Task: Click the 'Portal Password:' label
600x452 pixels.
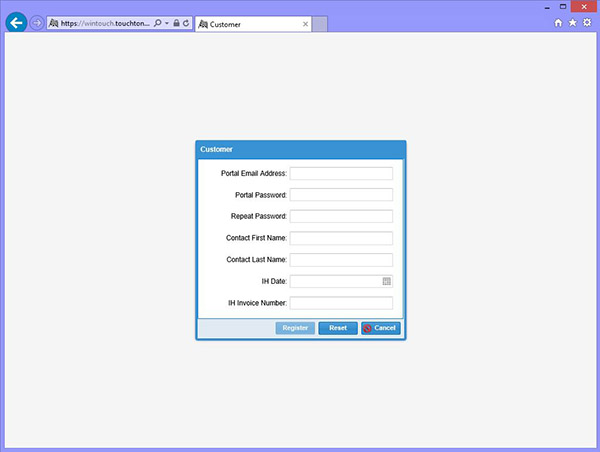Action: (x=261, y=195)
